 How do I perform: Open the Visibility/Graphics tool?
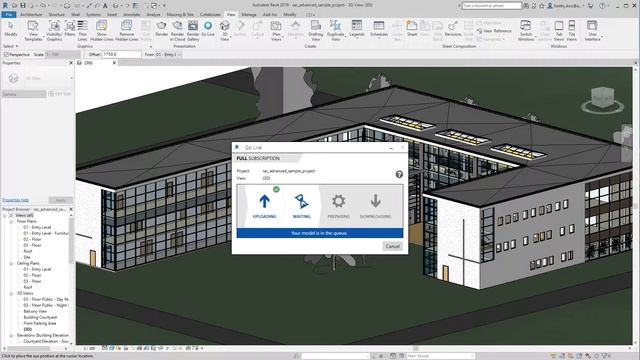(x=54, y=31)
